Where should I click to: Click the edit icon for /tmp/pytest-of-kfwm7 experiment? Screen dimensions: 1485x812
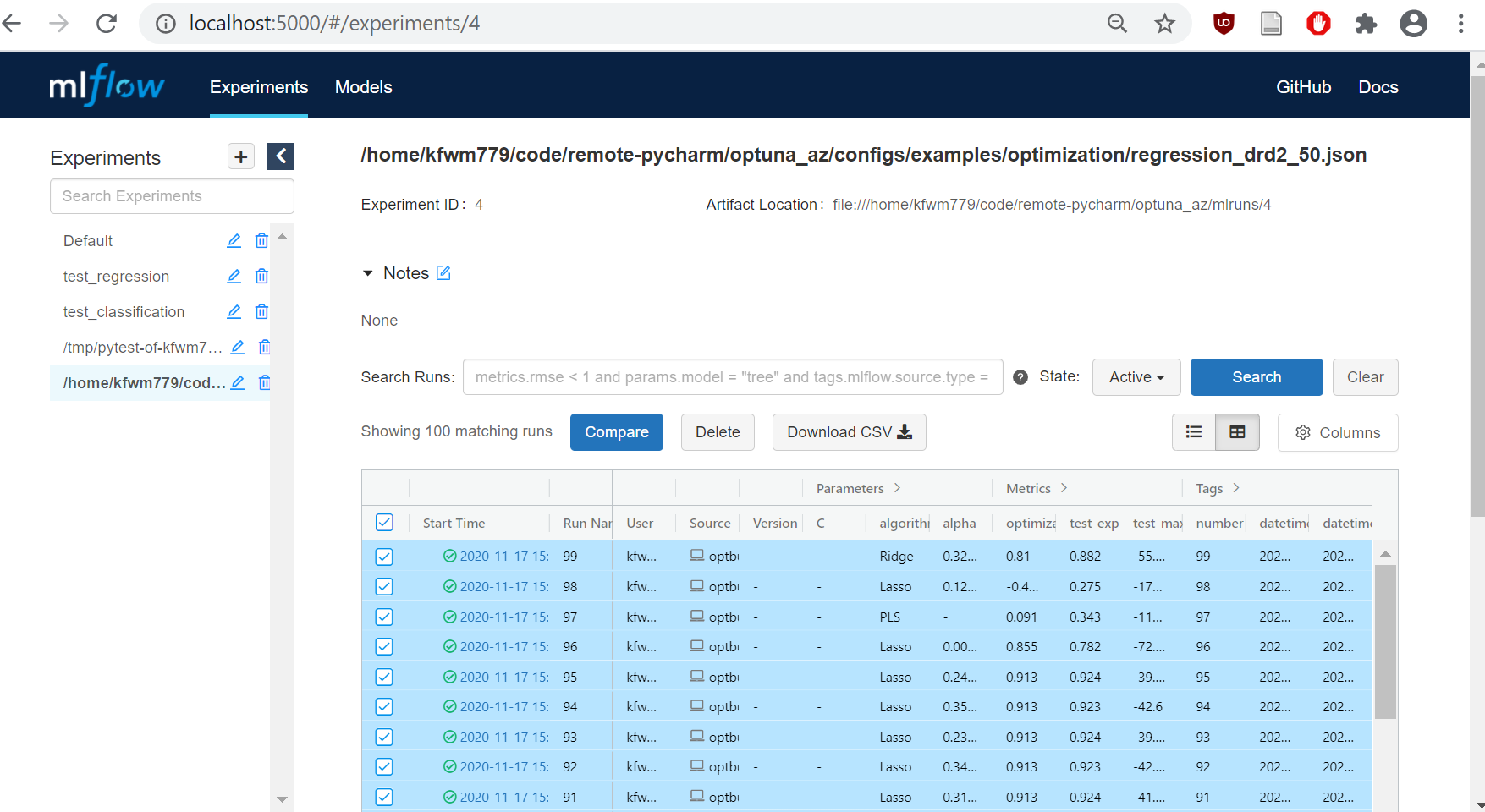(x=238, y=348)
